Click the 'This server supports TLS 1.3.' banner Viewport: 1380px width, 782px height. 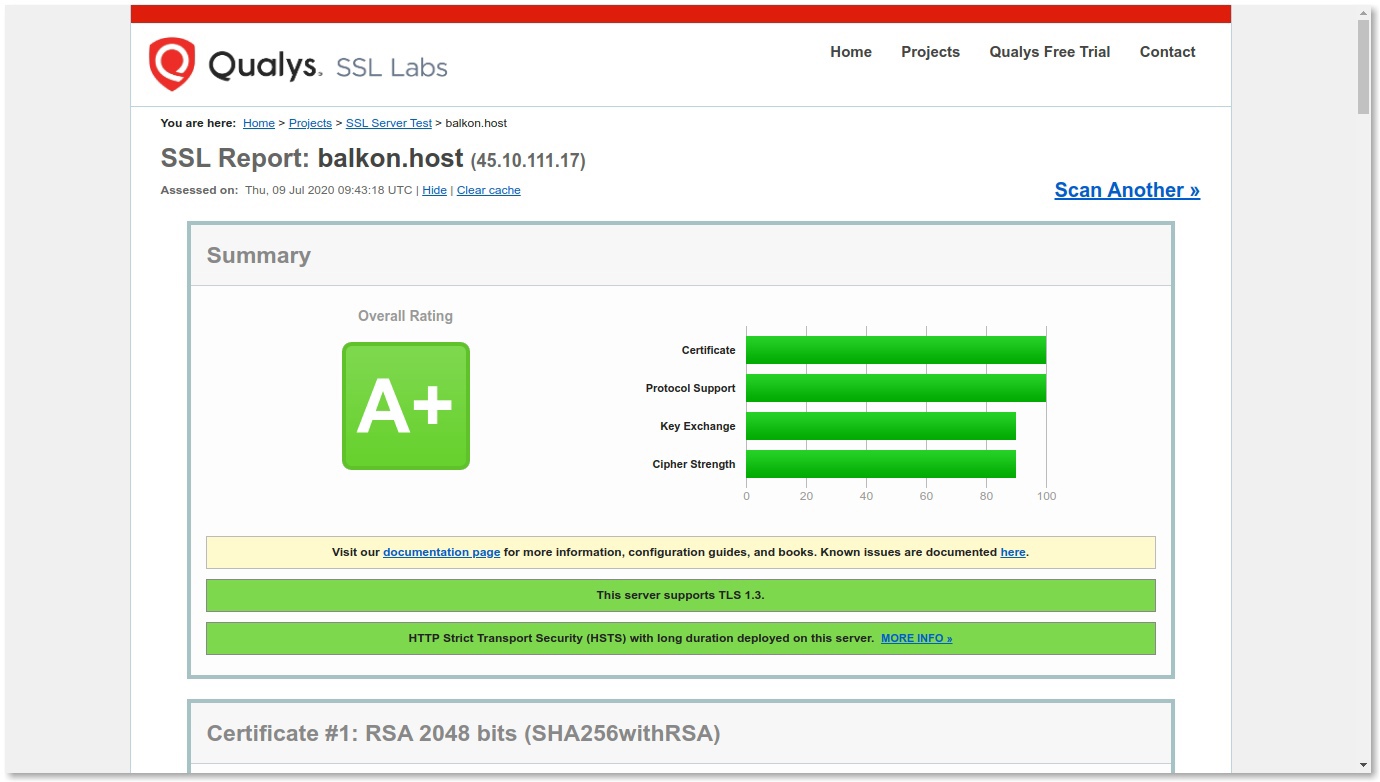[x=681, y=595]
